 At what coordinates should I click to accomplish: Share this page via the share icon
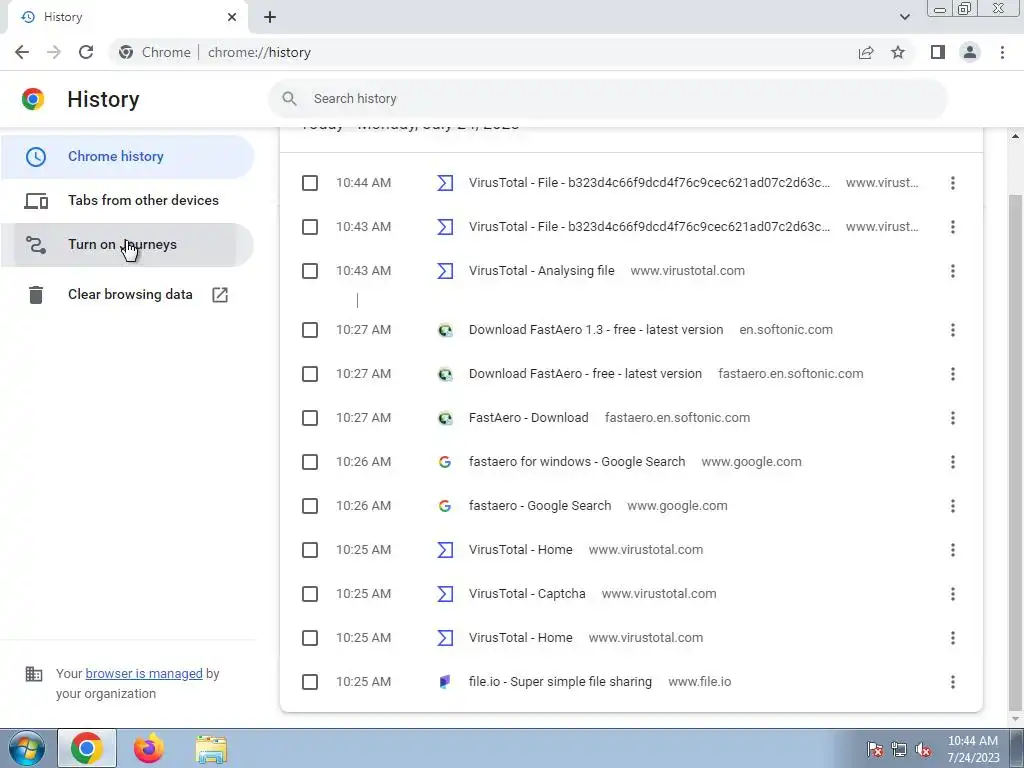(x=866, y=52)
